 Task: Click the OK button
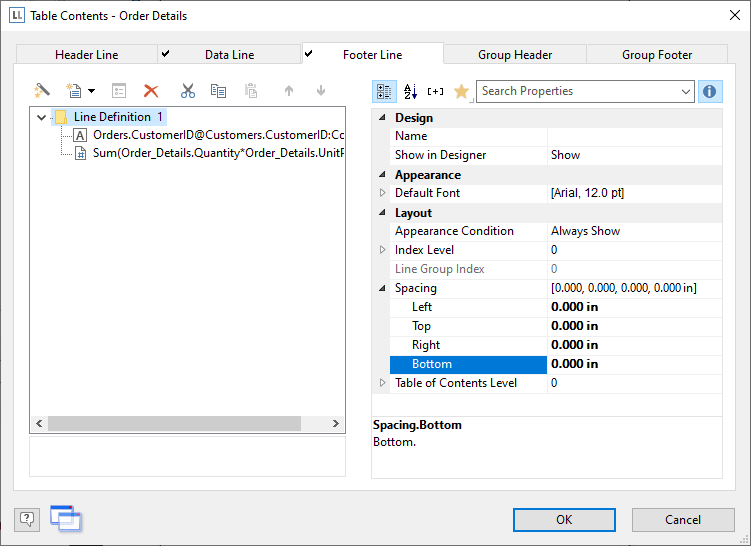[564, 520]
